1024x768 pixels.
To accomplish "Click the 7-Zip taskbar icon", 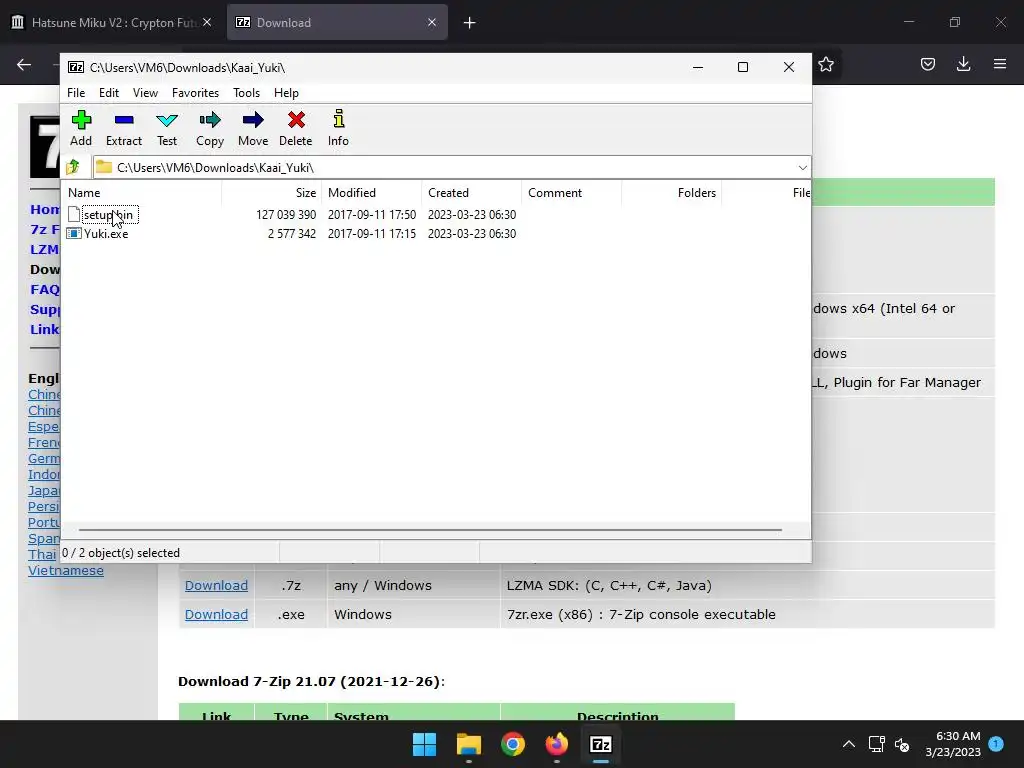I will [x=600, y=744].
